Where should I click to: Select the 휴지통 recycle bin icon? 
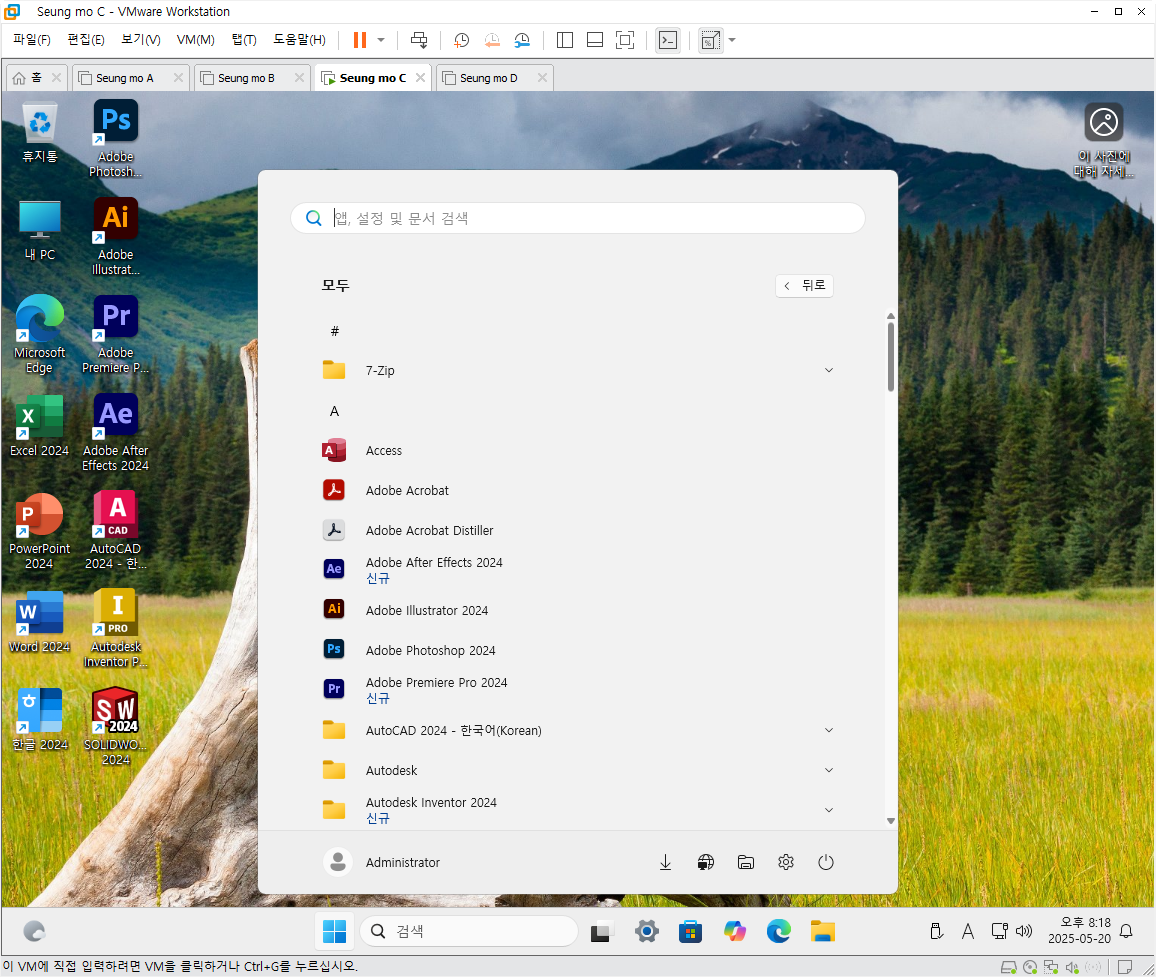39,132
